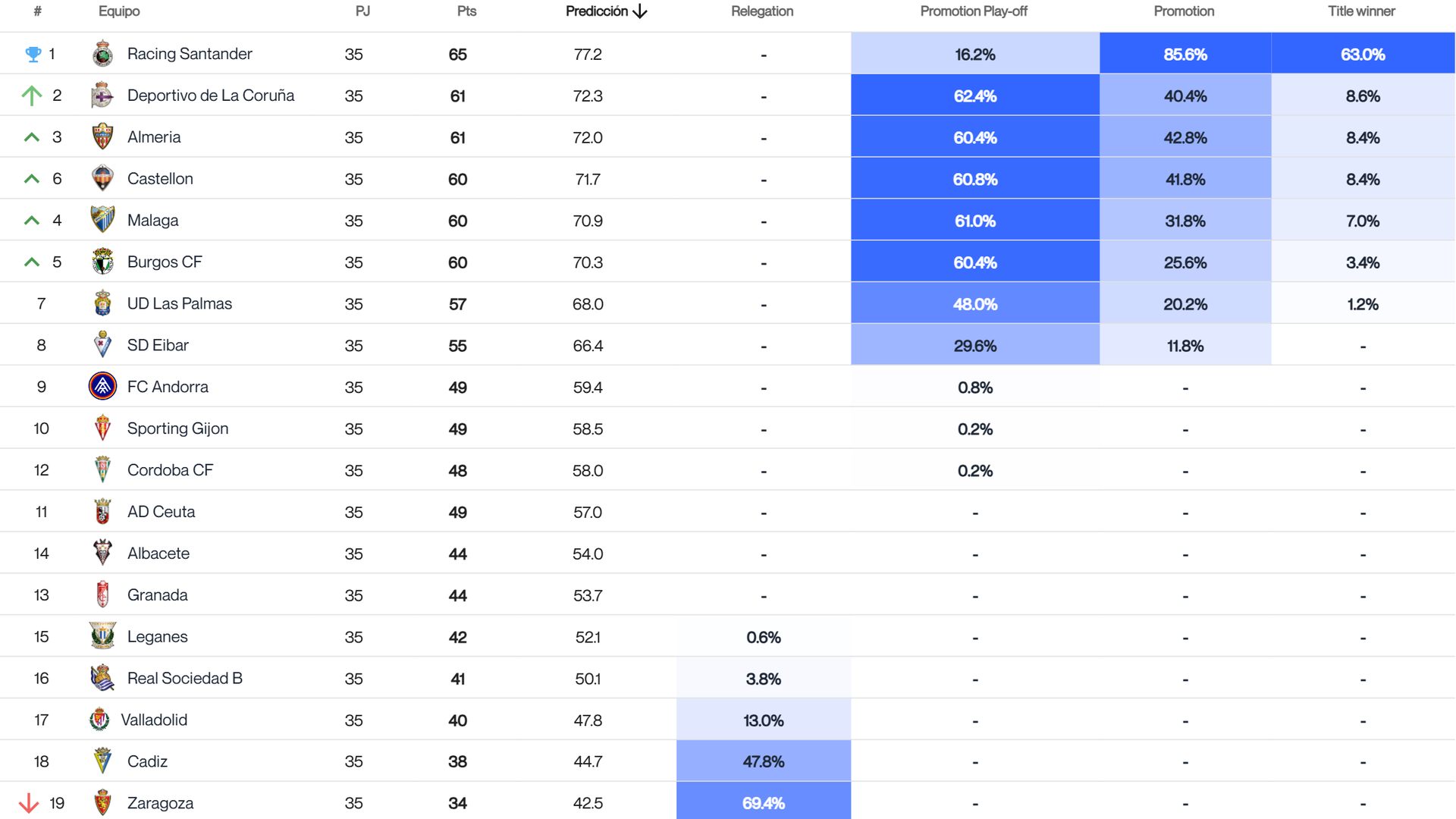This screenshot has width=1456, height=819.
Task: Click the Real Sociedad B badge
Action: tap(102, 678)
